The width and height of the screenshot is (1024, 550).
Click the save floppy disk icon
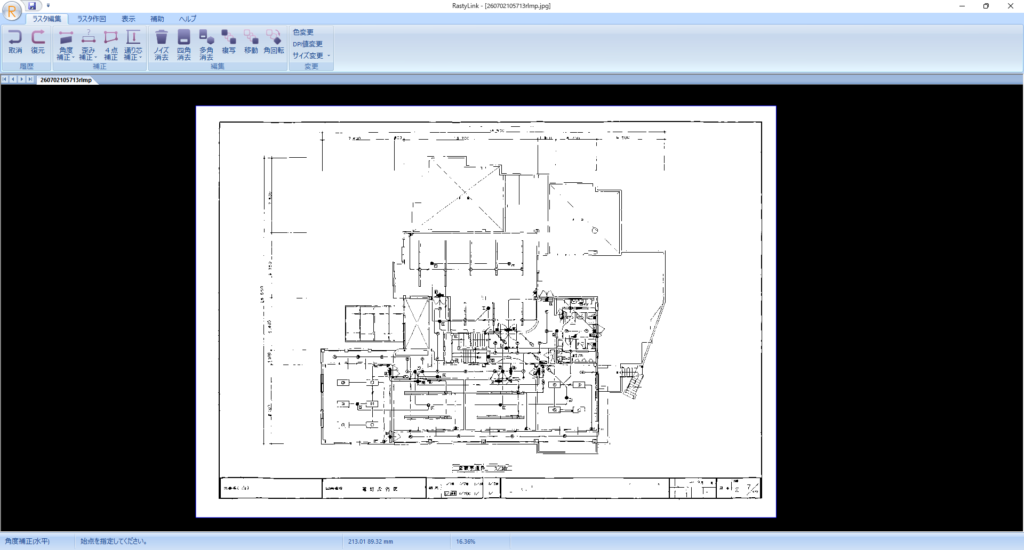[31, 5]
